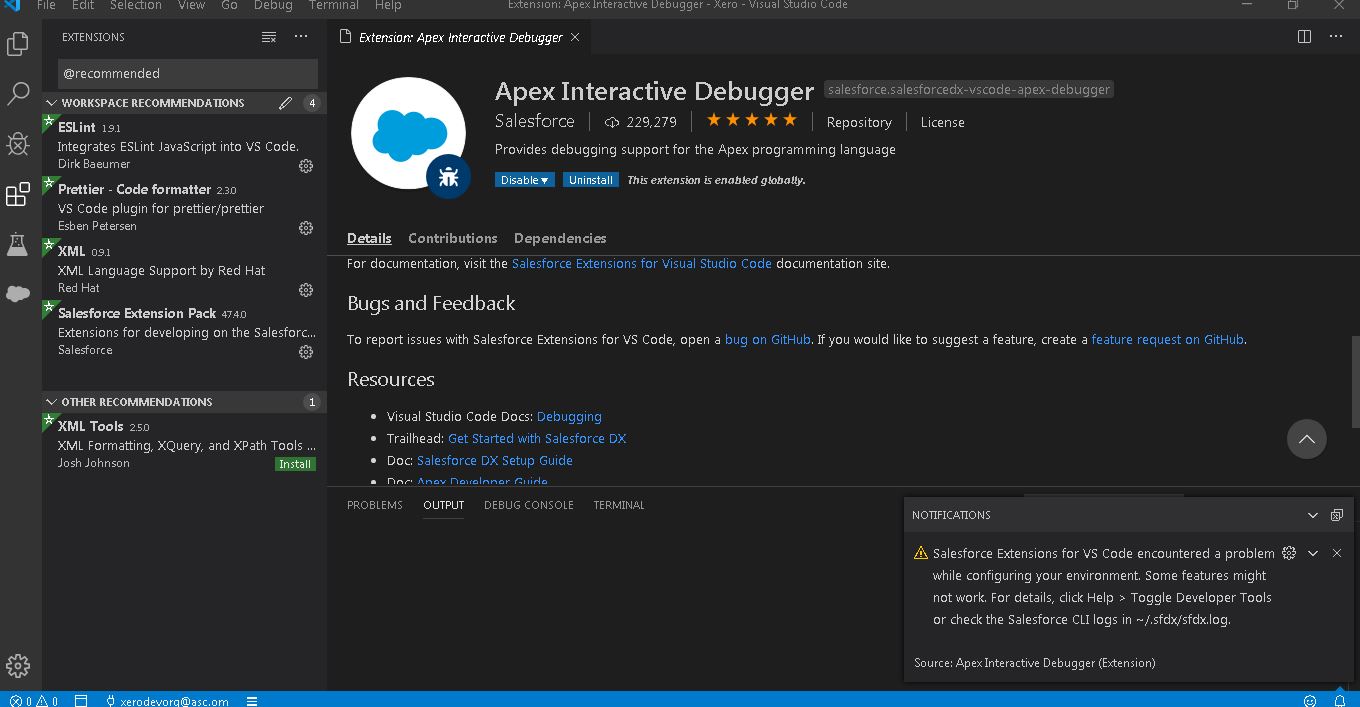Viewport: 1360px width, 707px height.
Task: Open the Test beaker view icon
Action: click(x=18, y=244)
